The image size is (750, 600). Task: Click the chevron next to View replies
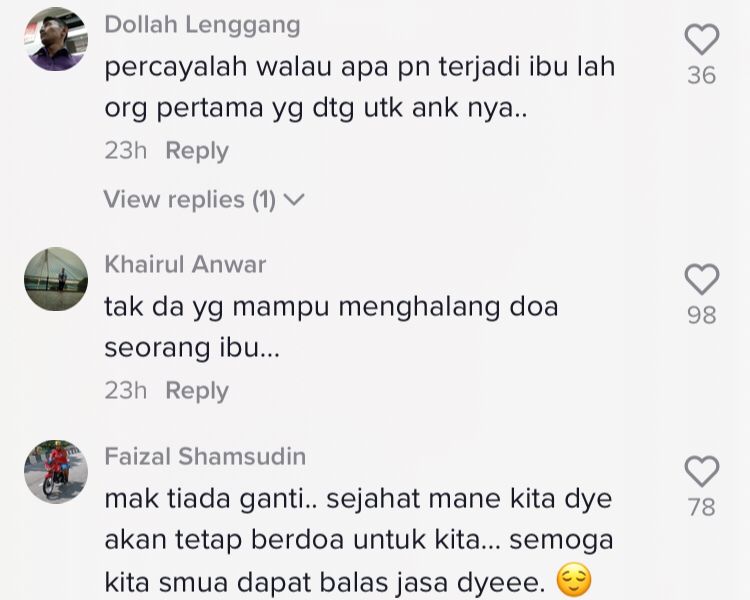(294, 199)
